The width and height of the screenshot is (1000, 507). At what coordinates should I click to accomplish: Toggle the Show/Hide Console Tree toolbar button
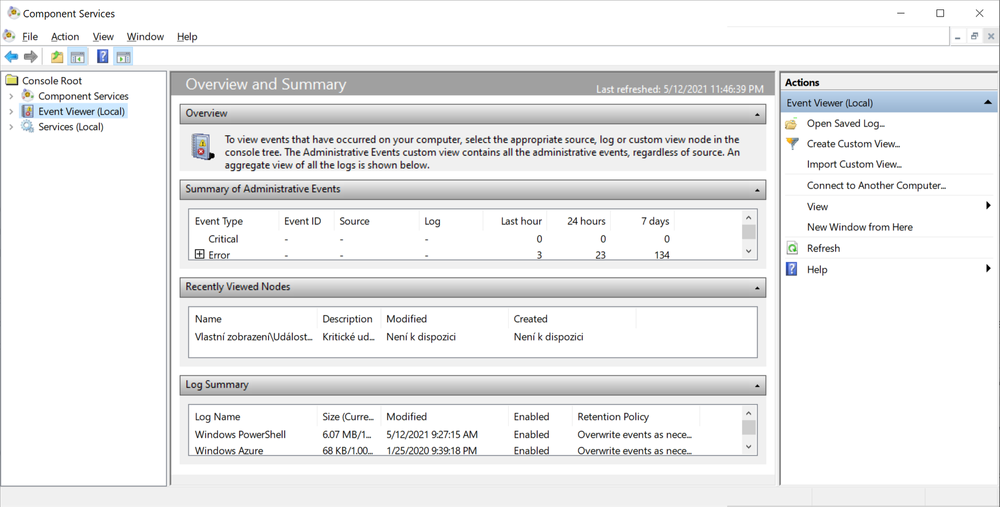coord(77,57)
